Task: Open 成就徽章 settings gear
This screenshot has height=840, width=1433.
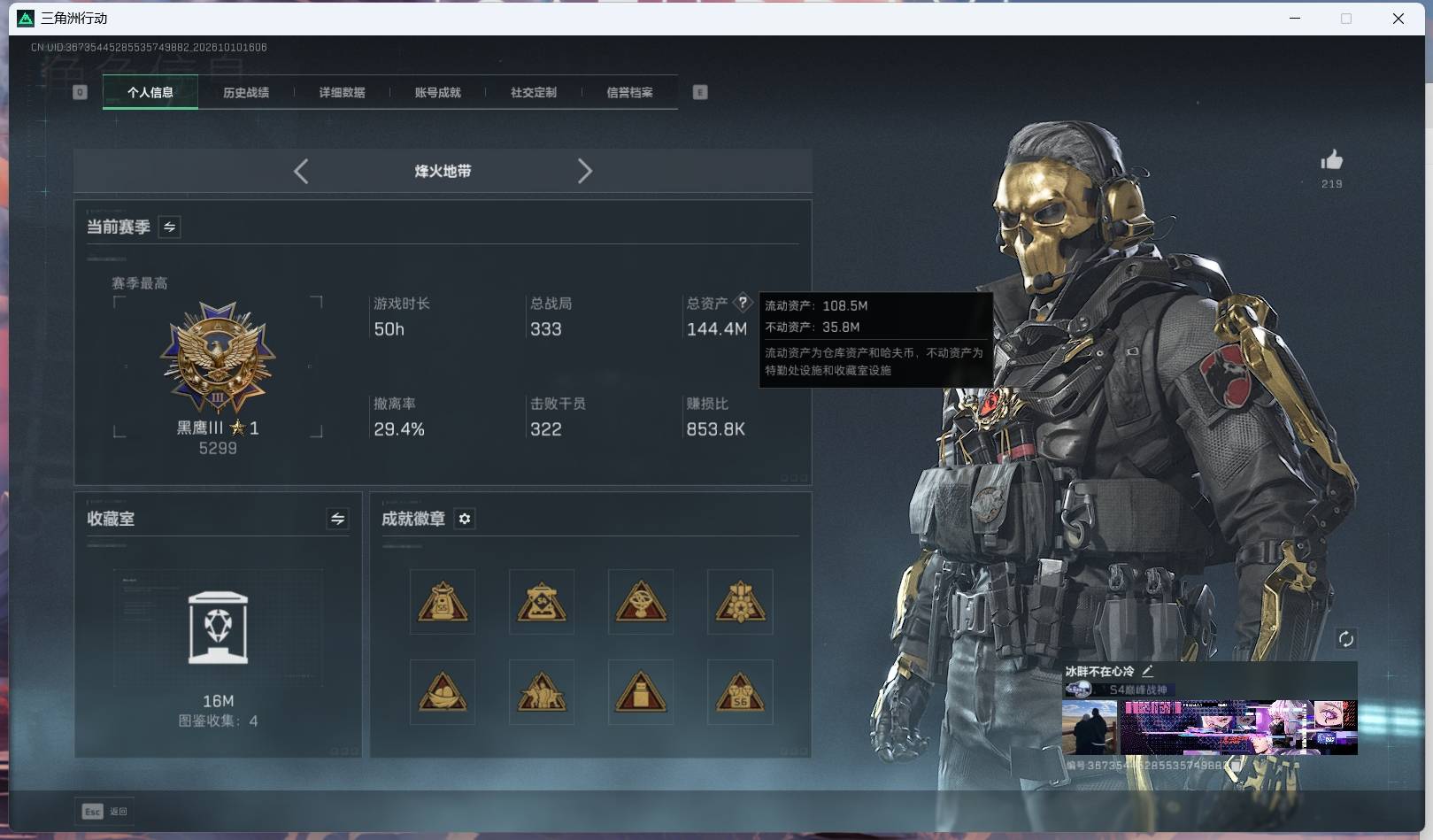Action: [x=465, y=519]
